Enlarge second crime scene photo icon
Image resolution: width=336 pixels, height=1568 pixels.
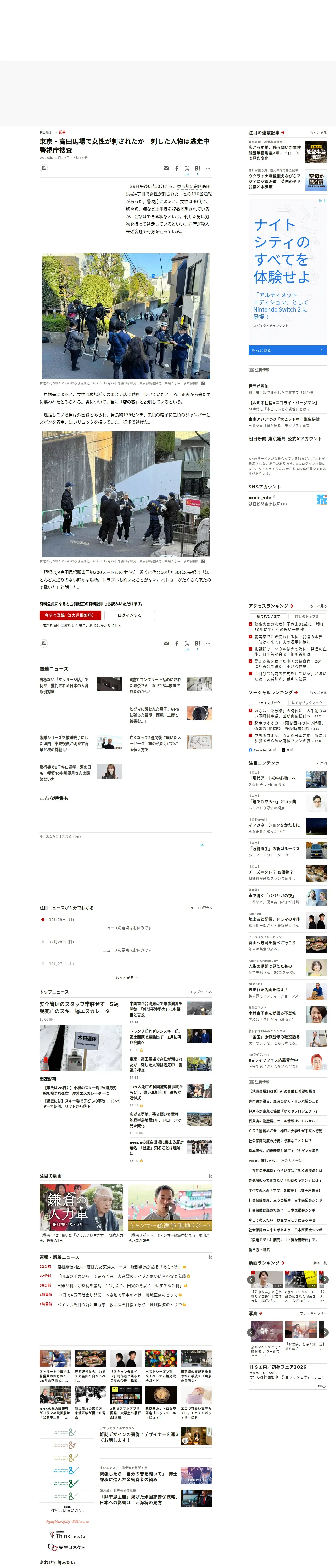203,561
